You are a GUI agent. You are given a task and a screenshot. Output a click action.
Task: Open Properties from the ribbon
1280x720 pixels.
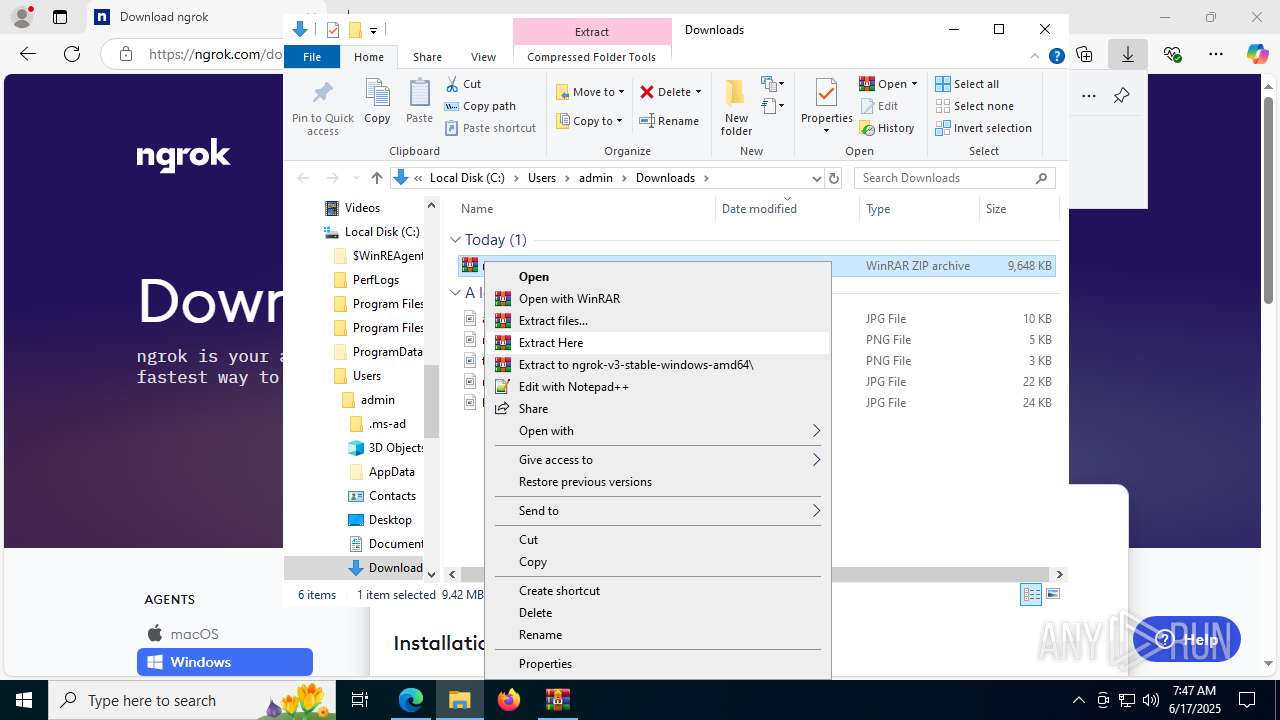point(826,108)
